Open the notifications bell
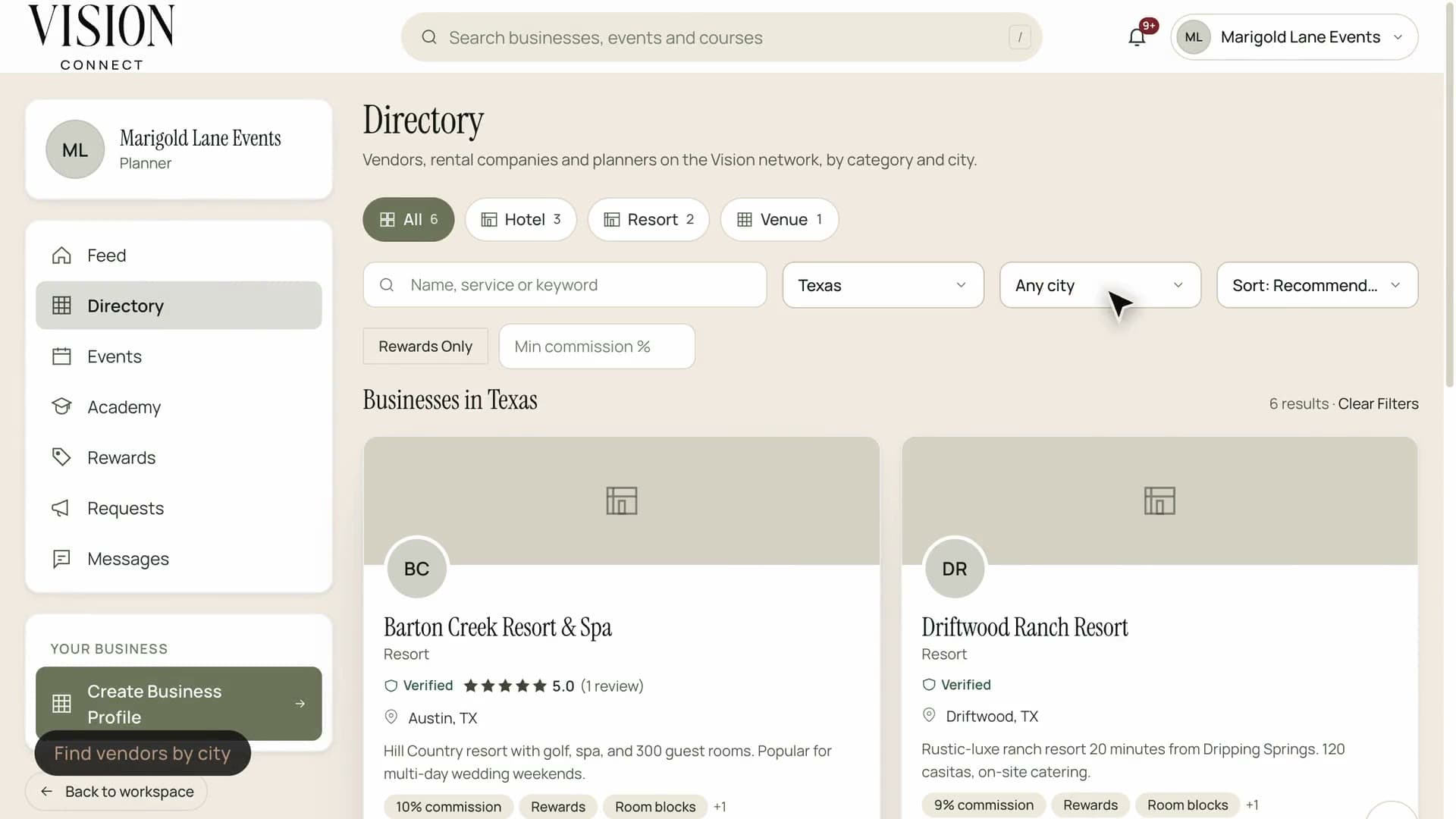 click(x=1137, y=37)
